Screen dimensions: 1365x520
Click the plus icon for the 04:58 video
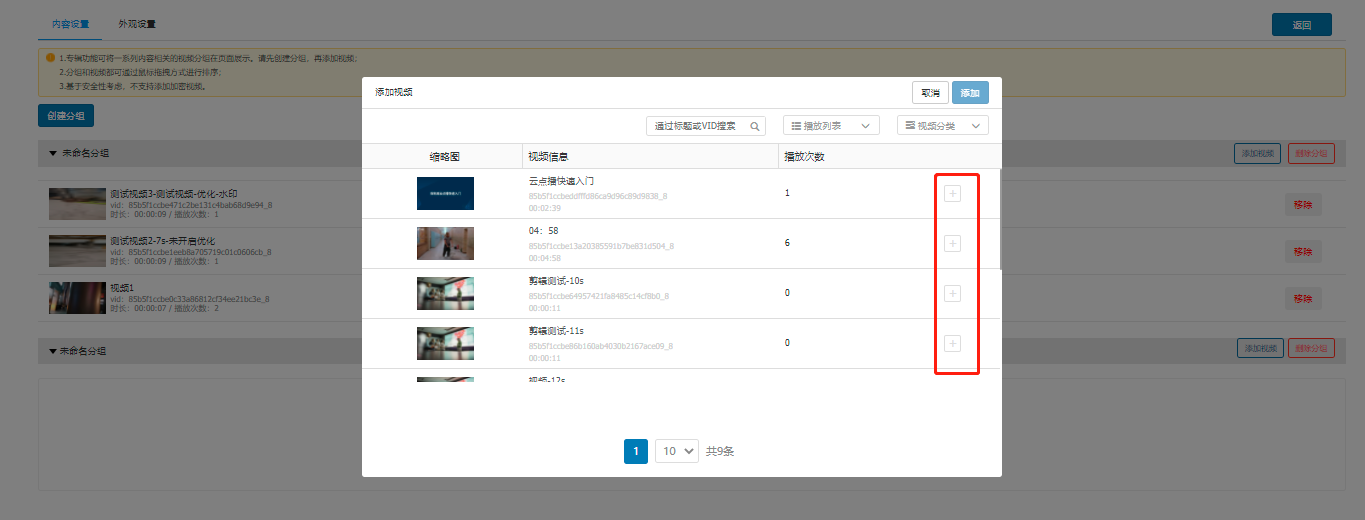pos(952,244)
